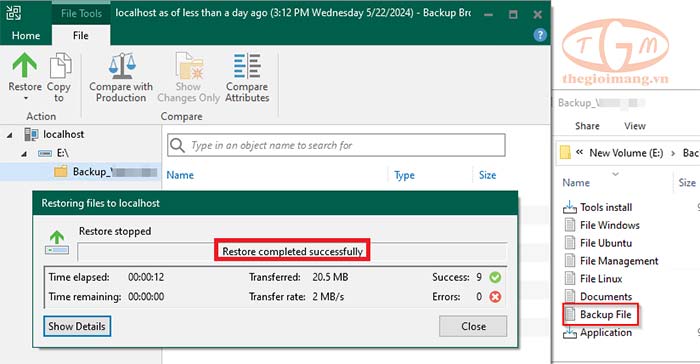Click the Show Details button

tap(77, 326)
